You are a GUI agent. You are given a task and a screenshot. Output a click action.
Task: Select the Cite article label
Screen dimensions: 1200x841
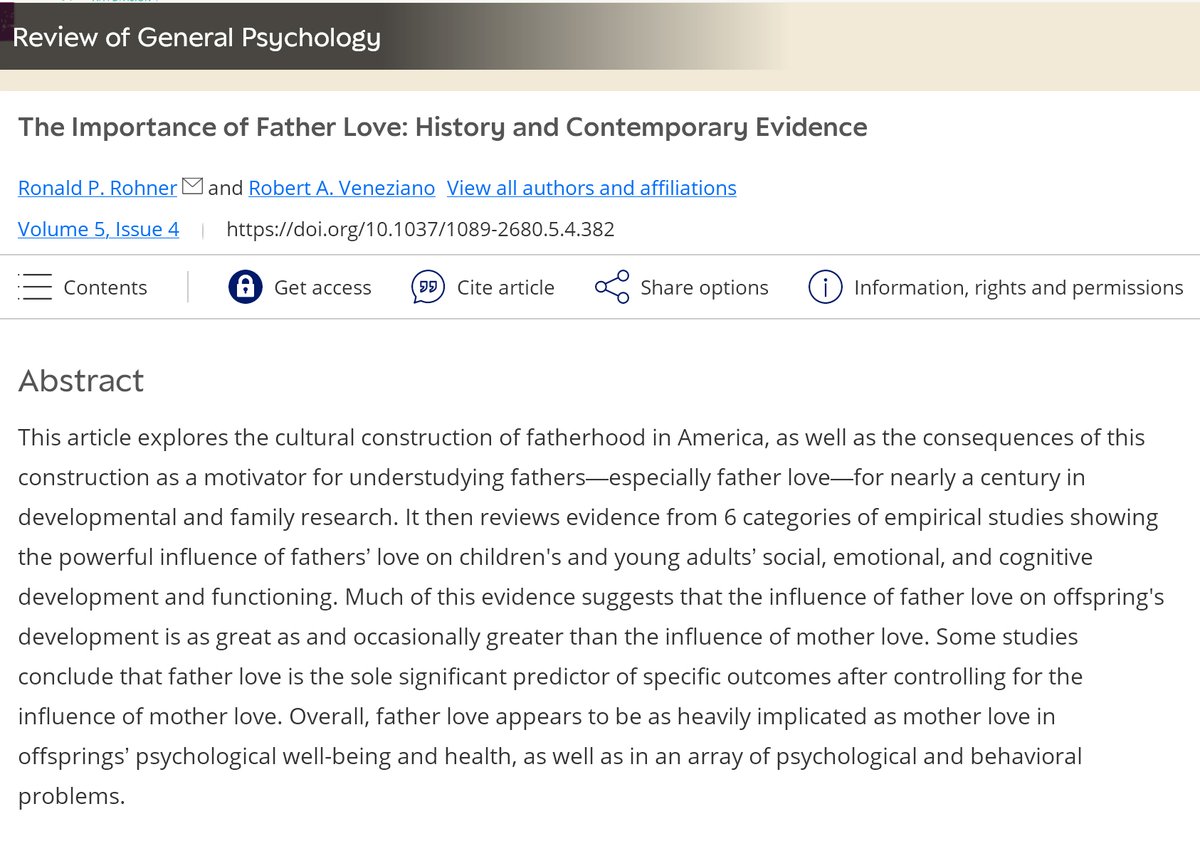coord(505,288)
